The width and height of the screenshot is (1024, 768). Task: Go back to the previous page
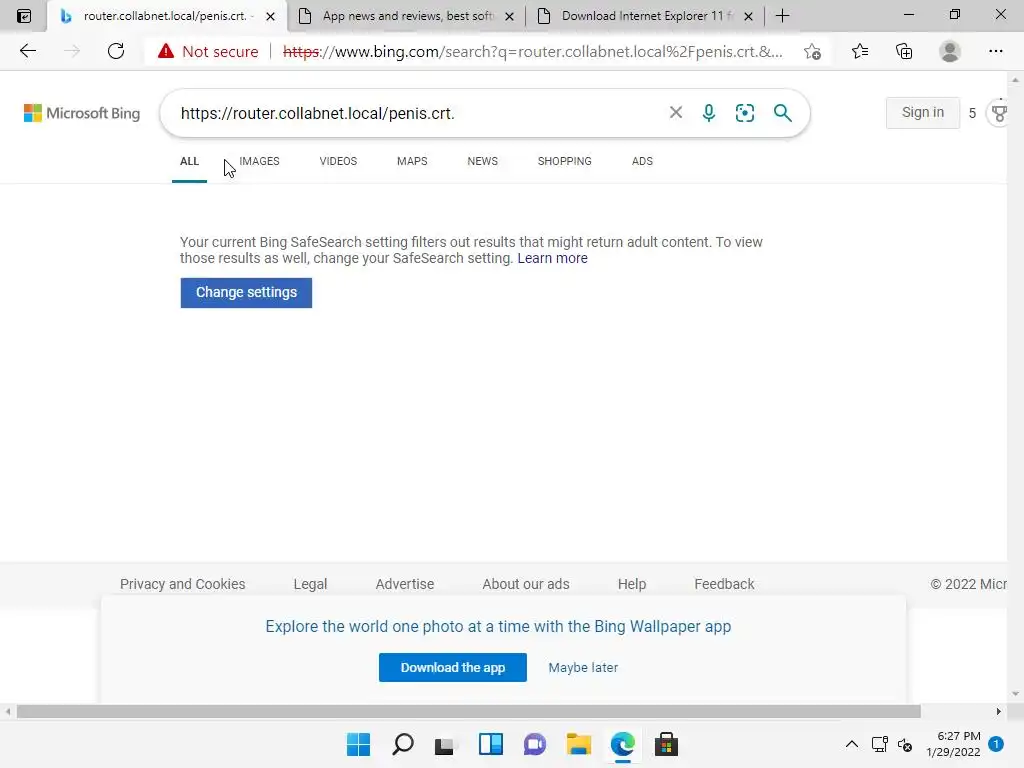(27, 51)
